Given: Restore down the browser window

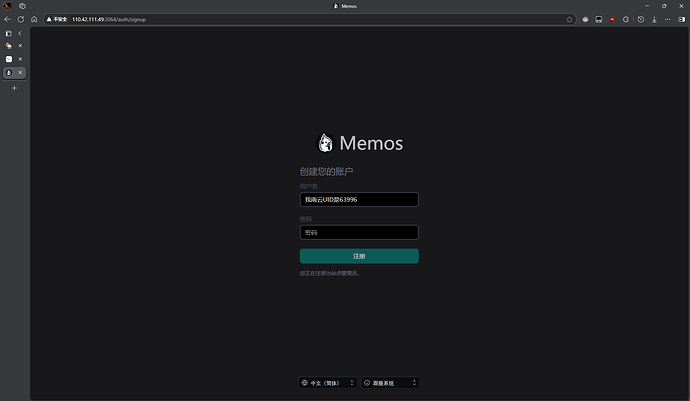Looking at the screenshot, I should tap(664, 6).
